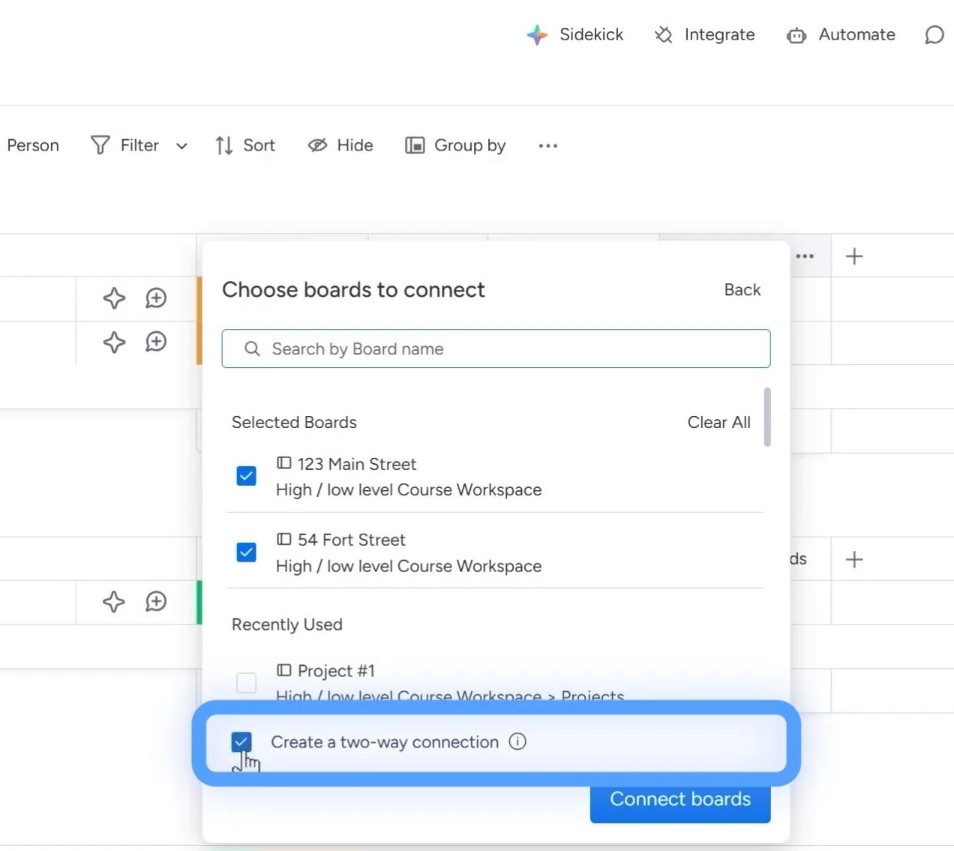Check the Project #1 board
The height and width of the screenshot is (851, 954).
[x=246, y=683]
